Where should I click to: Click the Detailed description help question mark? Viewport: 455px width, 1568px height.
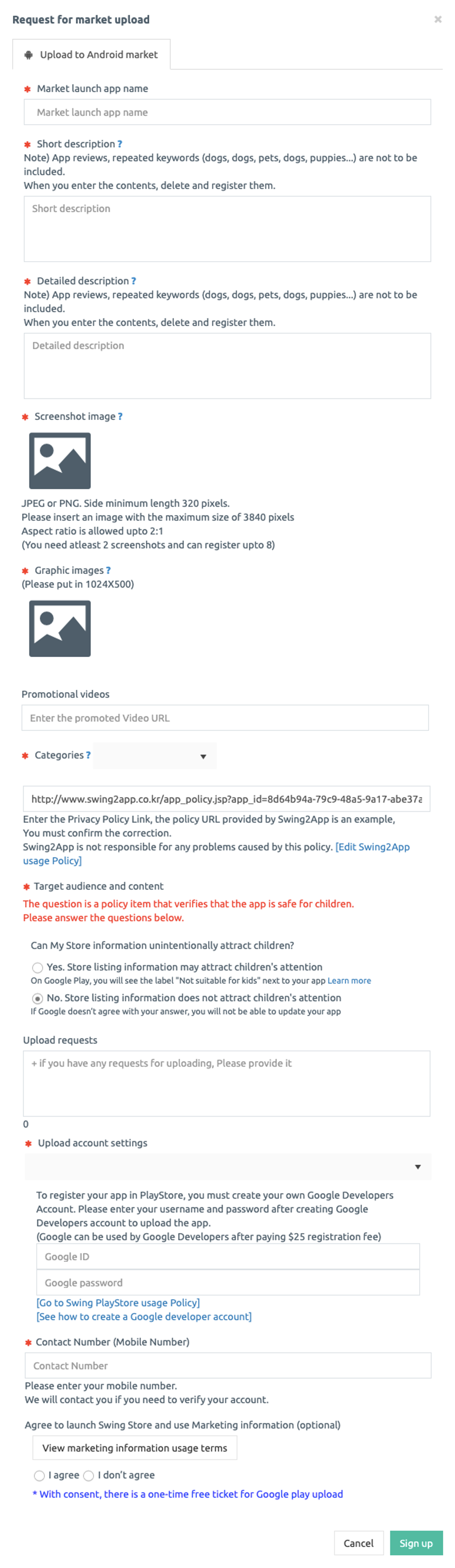pos(134,281)
